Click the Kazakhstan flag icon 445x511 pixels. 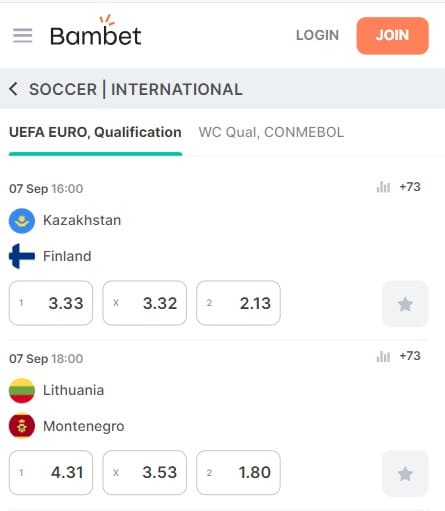click(x=22, y=221)
